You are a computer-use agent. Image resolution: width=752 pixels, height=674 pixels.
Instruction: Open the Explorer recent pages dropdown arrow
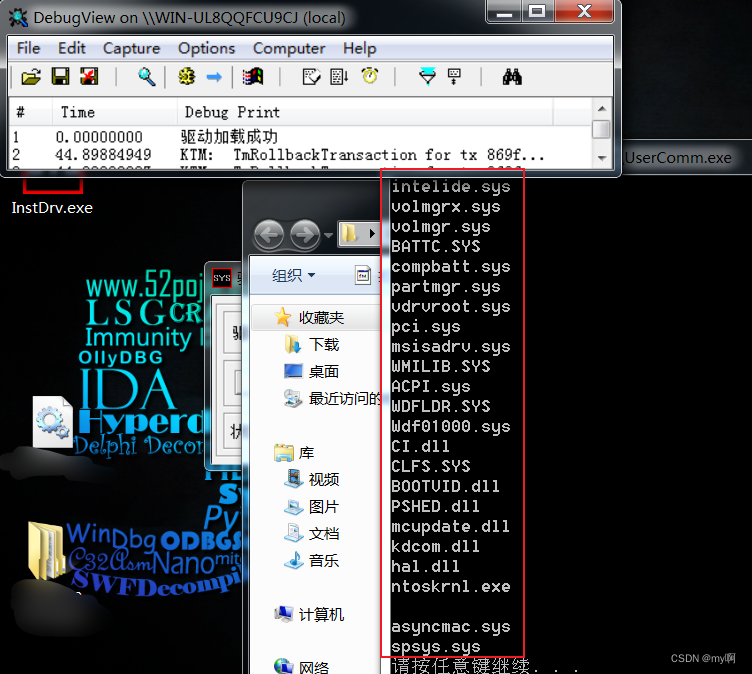(329, 235)
